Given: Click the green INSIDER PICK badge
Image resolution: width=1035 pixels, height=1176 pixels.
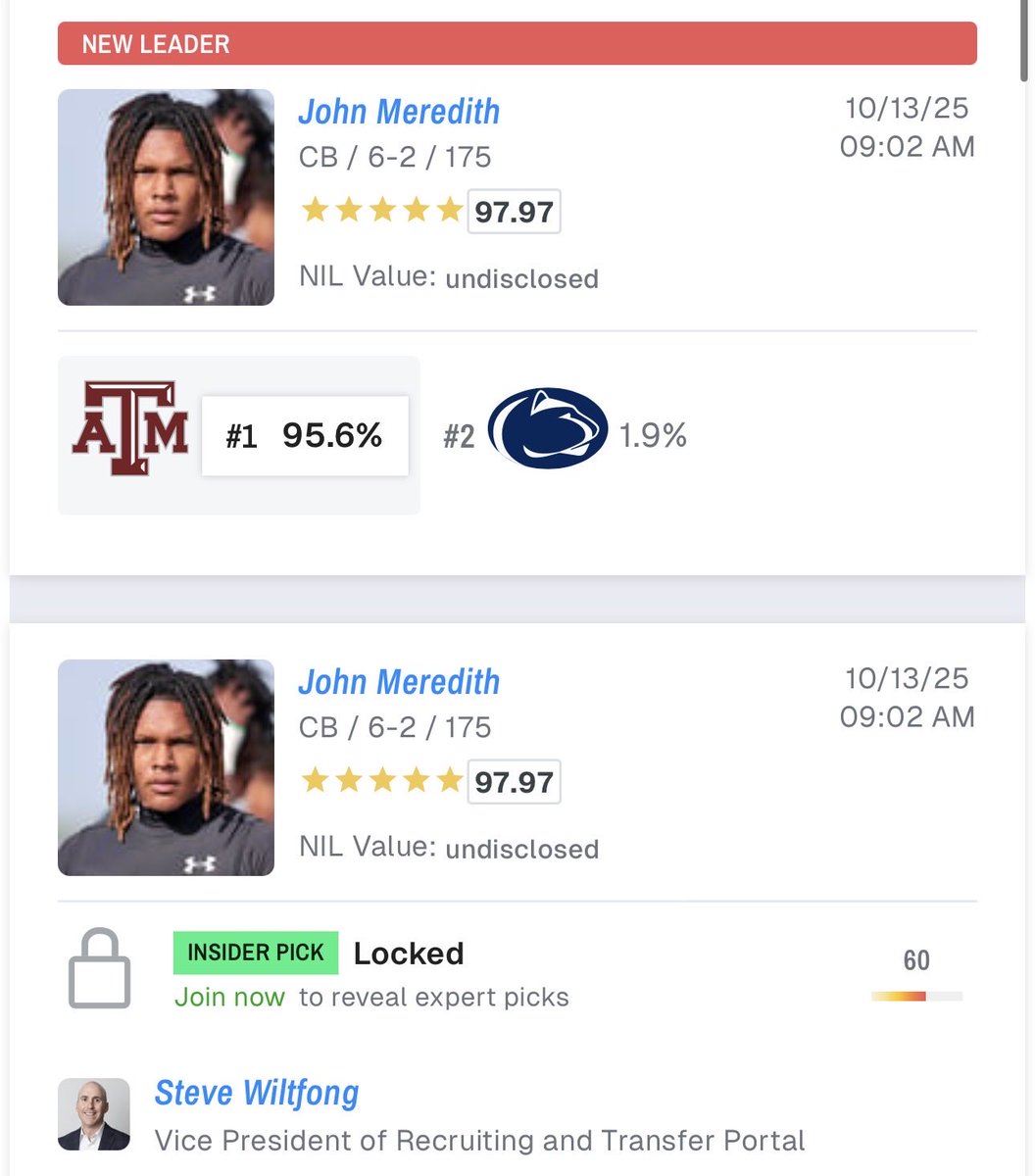Looking at the screenshot, I should click(x=255, y=953).
